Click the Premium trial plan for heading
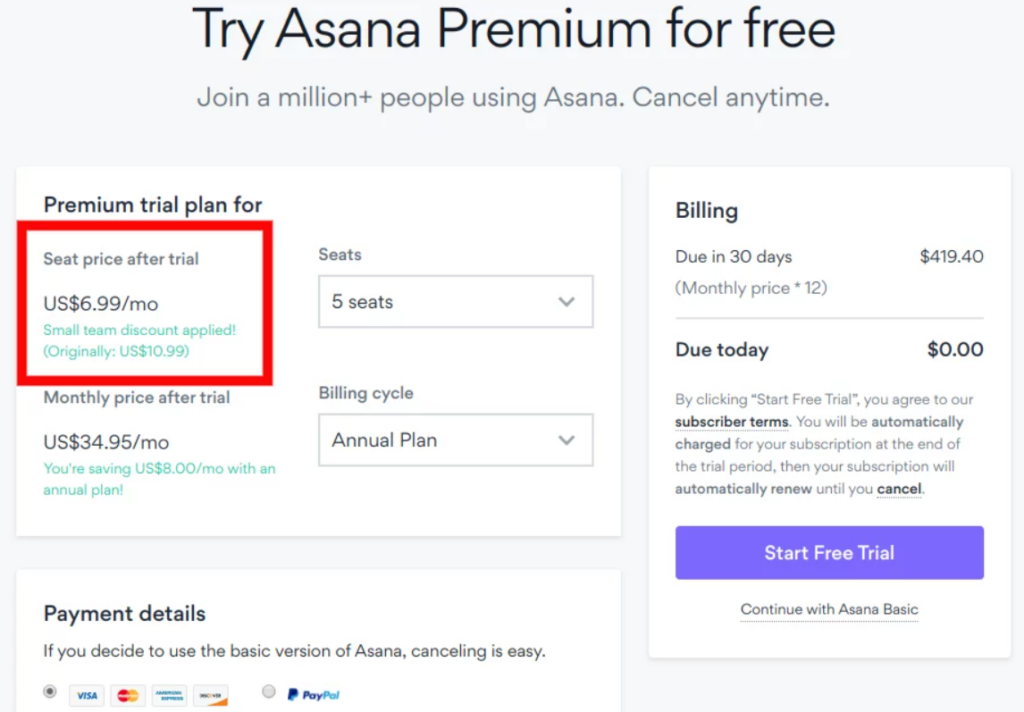Viewport: 1024px width, 712px height. pos(153,205)
